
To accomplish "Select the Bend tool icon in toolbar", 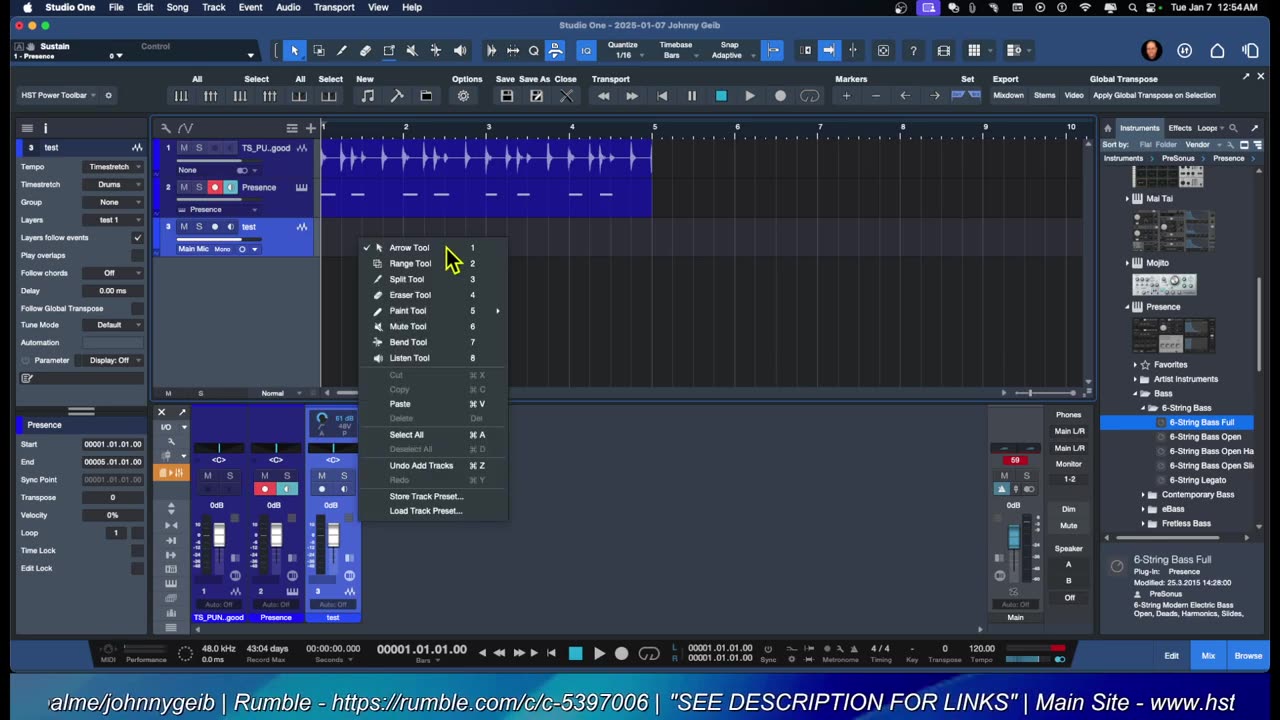I will [x=436, y=51].
